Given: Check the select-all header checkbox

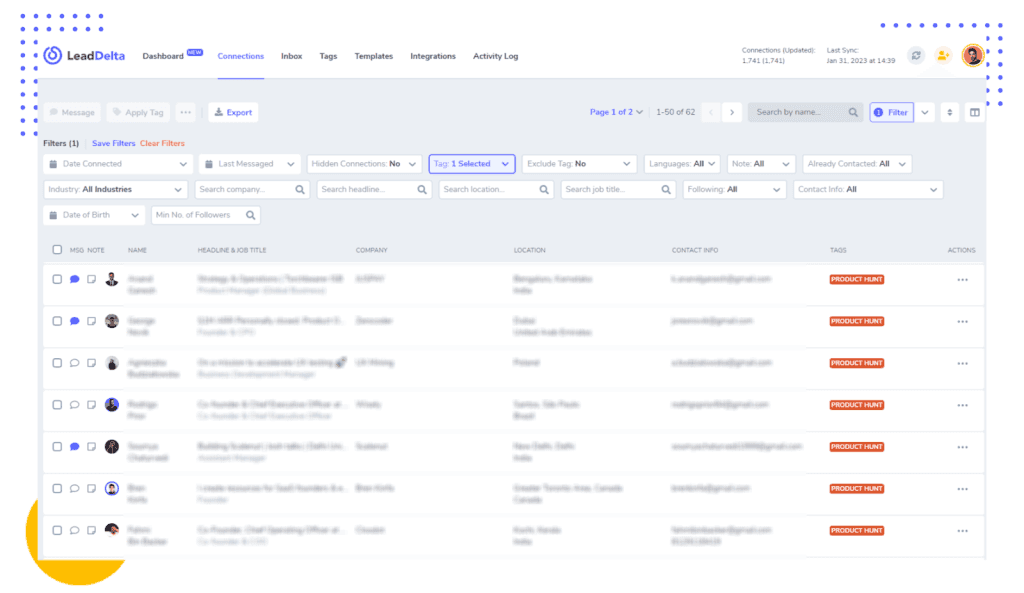Looking at the screenshot, I should point(57,249).
